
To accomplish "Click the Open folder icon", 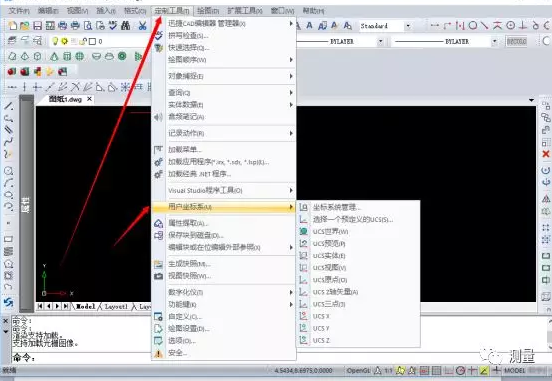I will pyautogui.click(x=24, y=25).
